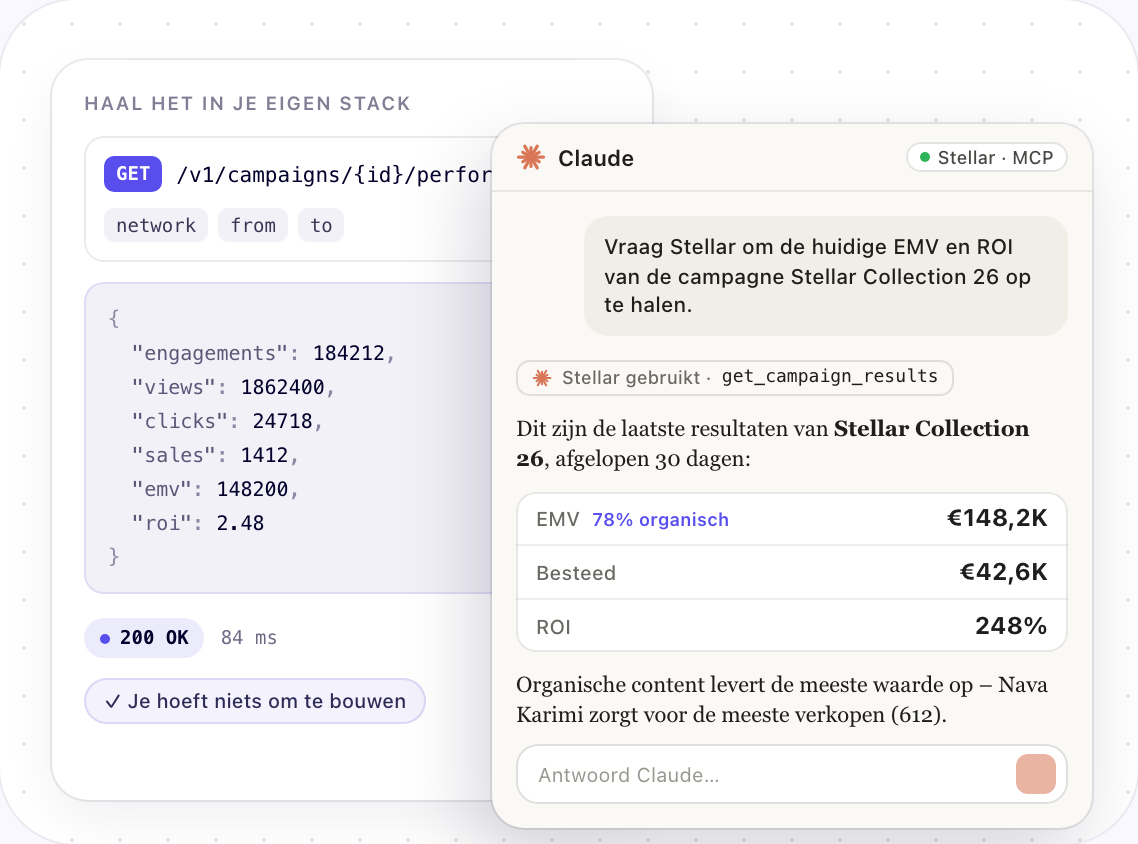The image size is (1138, 844).
Task: Click the "clicks" JSON key
Action: pyautogui.click(x=179, y=422)
